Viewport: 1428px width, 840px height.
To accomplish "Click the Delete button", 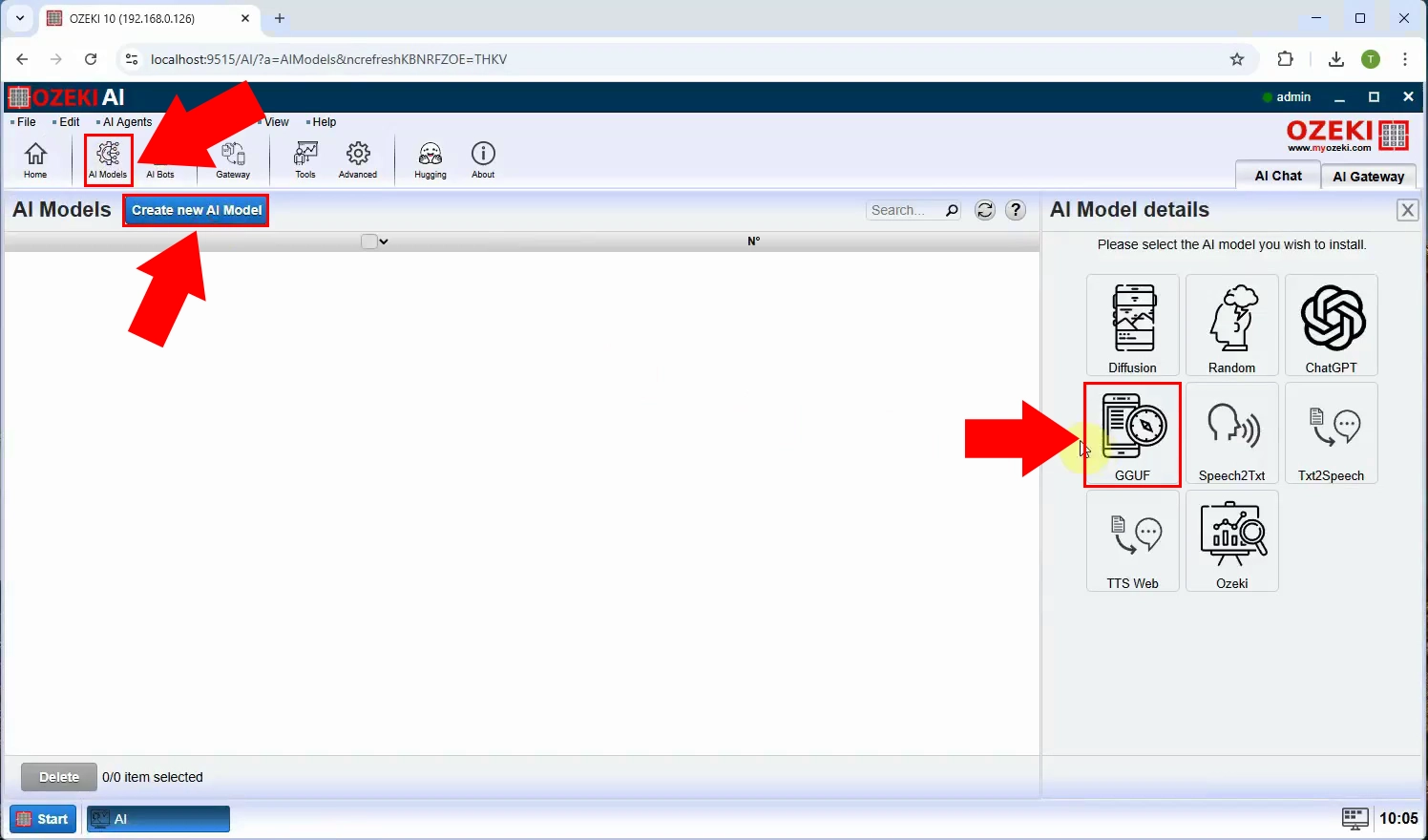I will (x=59, y=777).
